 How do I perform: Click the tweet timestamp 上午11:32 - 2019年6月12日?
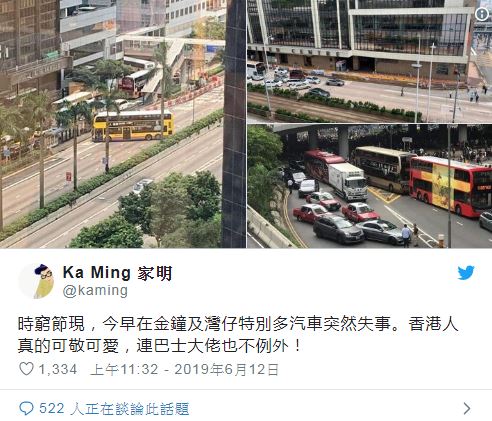184,369
